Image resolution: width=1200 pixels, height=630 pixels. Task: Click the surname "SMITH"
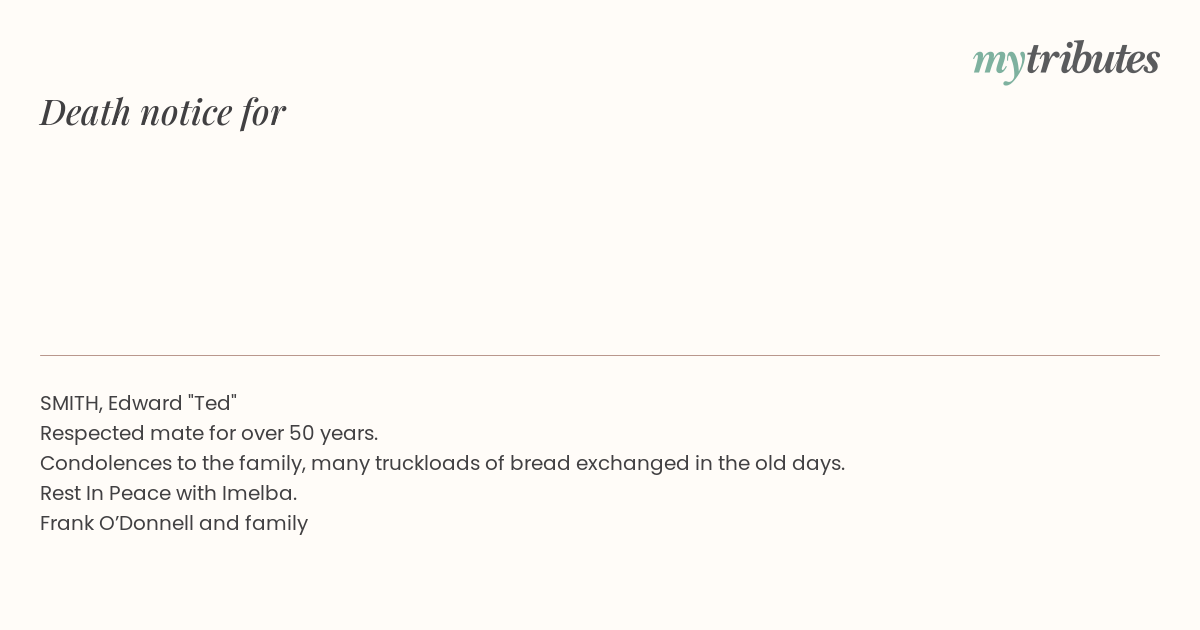pos(69,403)
